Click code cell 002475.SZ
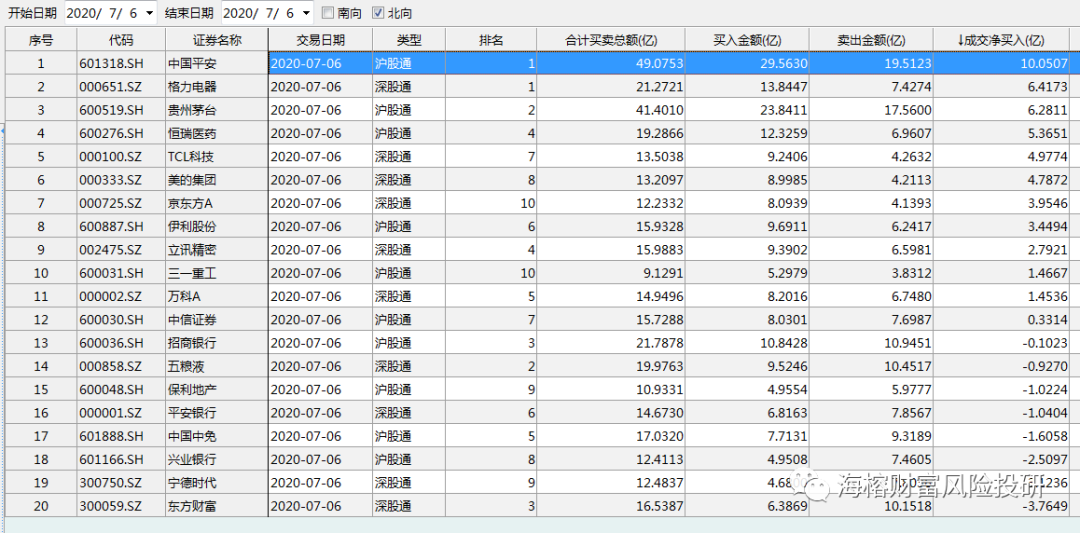The image size is (1080, 533). [121, 250]
